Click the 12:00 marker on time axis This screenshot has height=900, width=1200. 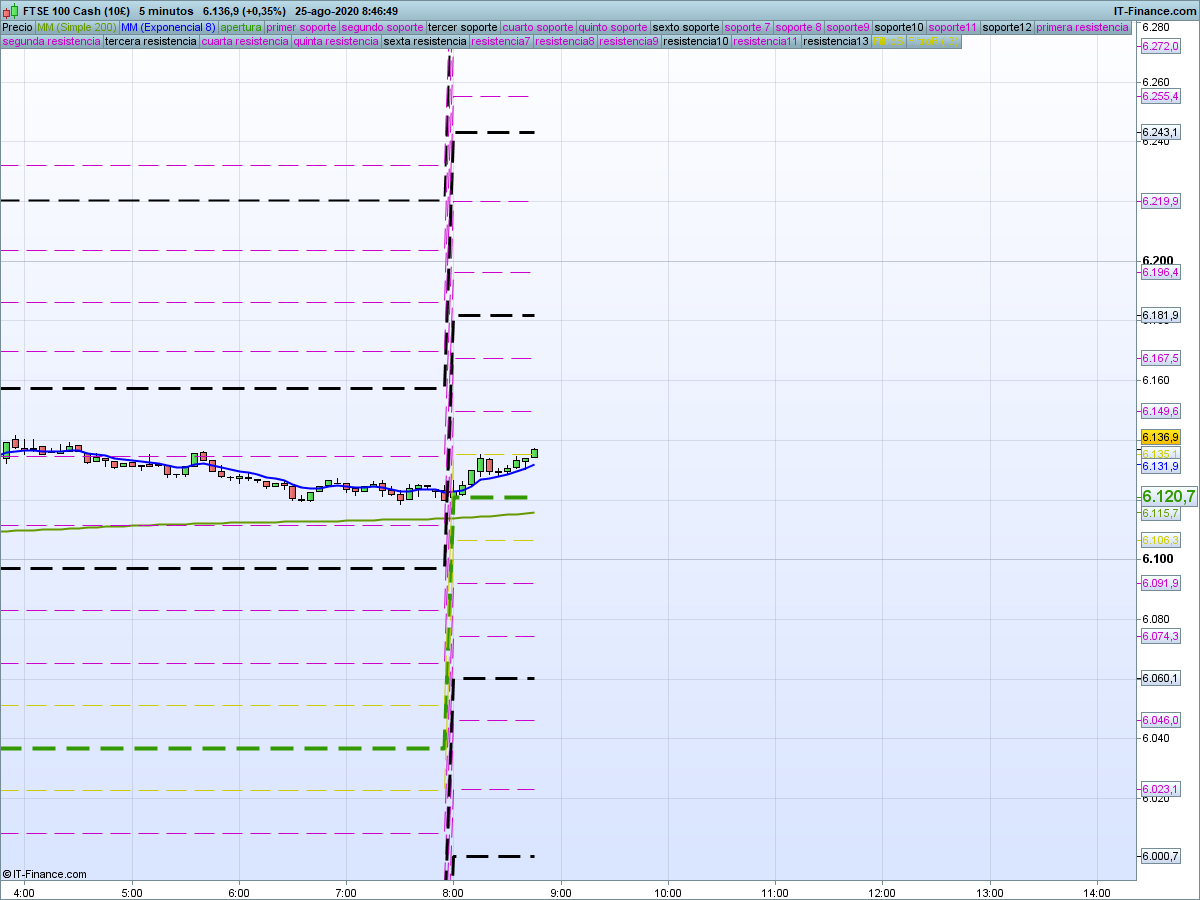tap(882, 892)
